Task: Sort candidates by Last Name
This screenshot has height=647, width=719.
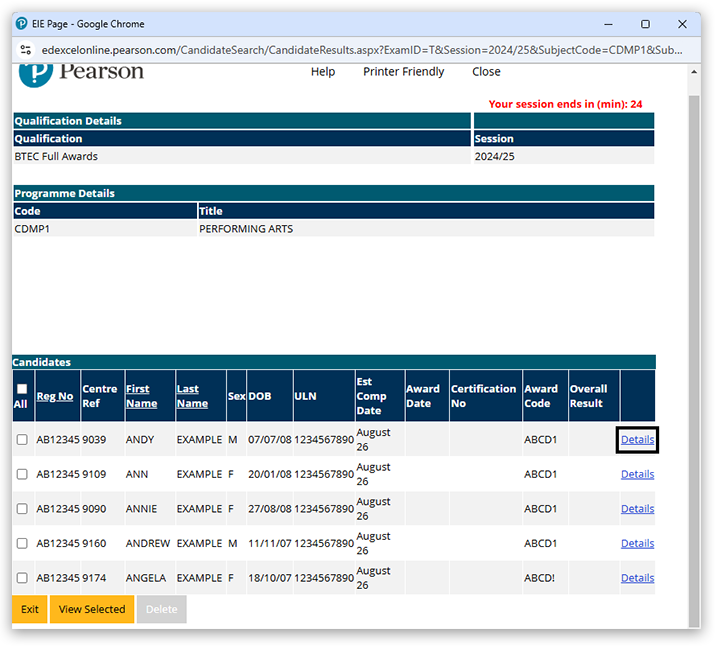Action: coord(192,396)
